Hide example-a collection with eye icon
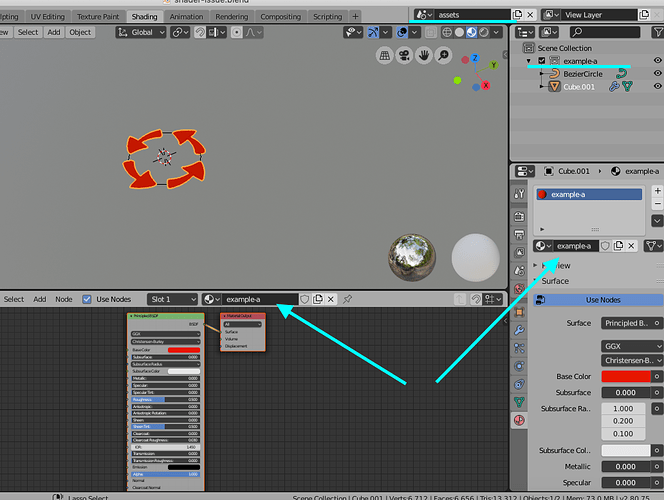Screen dimensions: 664x500 657,61
